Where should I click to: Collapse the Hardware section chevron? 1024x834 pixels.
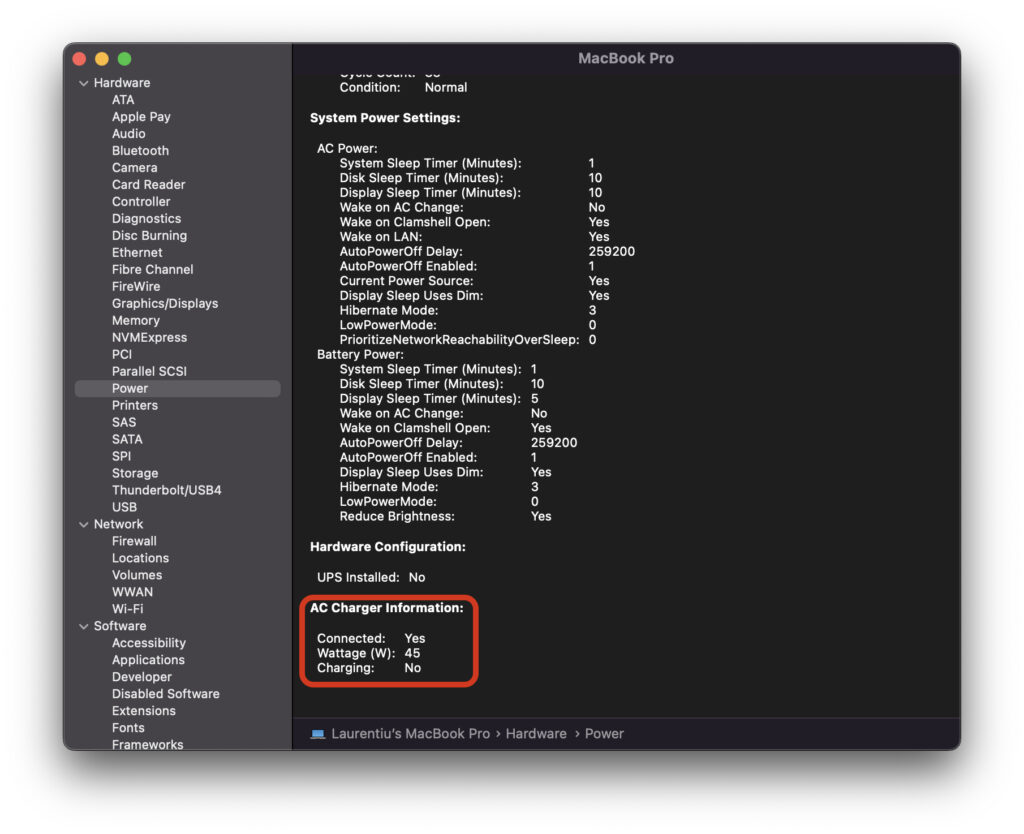pos(84,83)
